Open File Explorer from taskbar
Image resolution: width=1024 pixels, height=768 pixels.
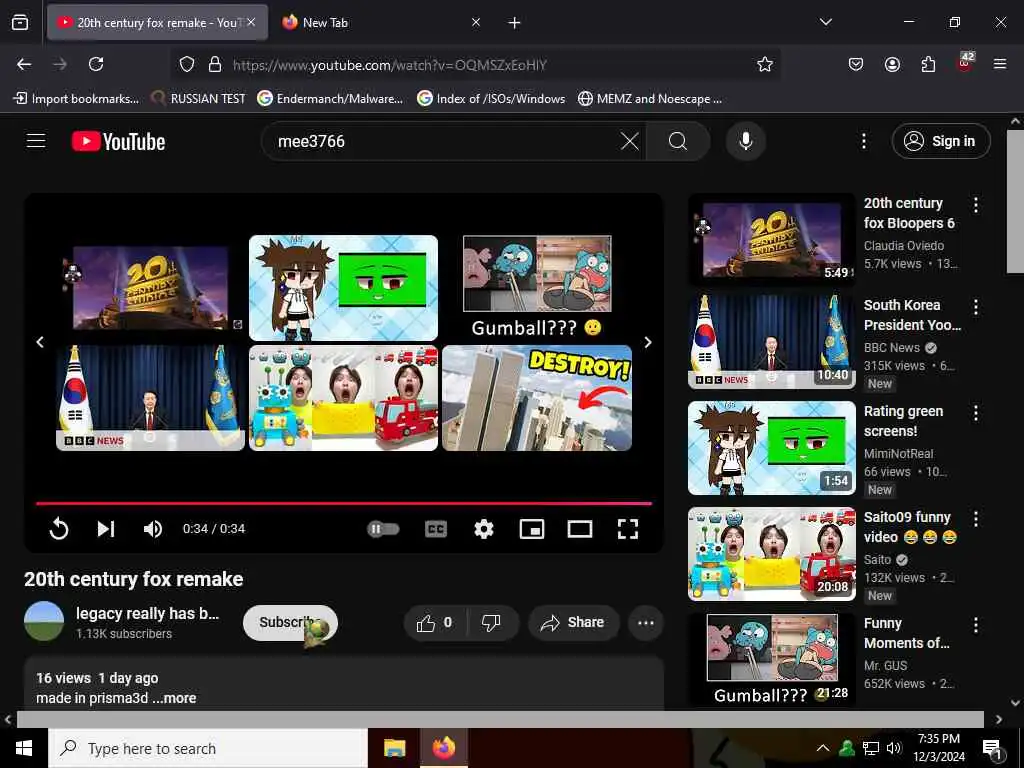(394, 748)
